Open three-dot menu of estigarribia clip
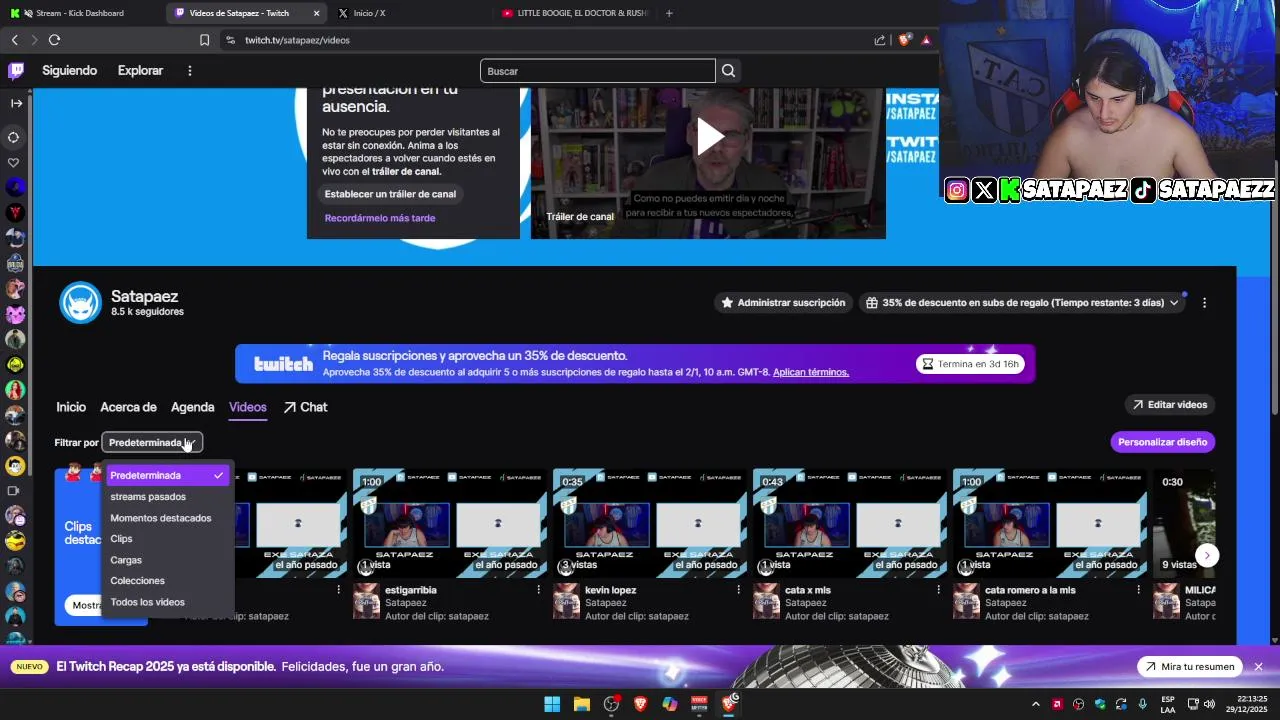Image resolution: width=1280 pixels, height=720 pixels. click(538, 590)
